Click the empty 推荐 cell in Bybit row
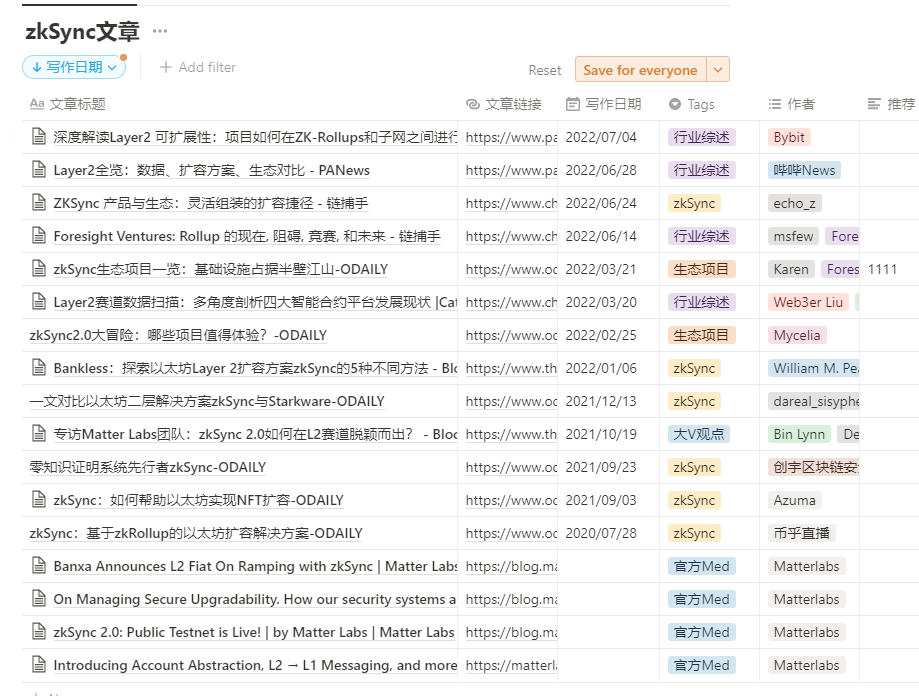Screen dimensions: 919x696 pos(889,137)
